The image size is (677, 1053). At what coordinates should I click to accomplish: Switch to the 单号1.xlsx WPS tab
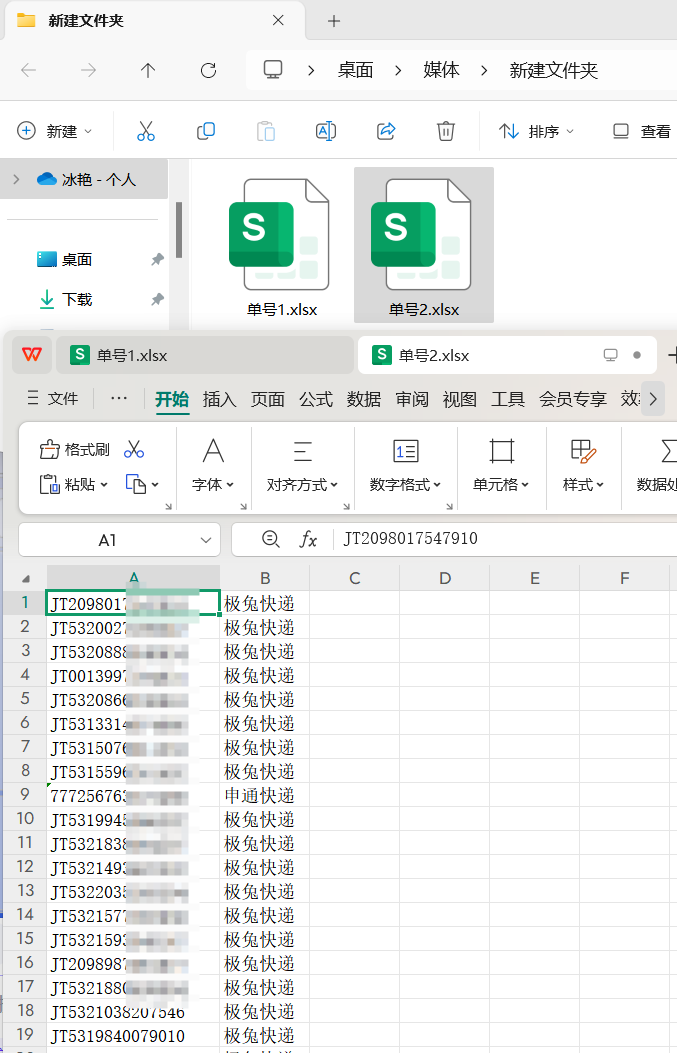[204, 355]
